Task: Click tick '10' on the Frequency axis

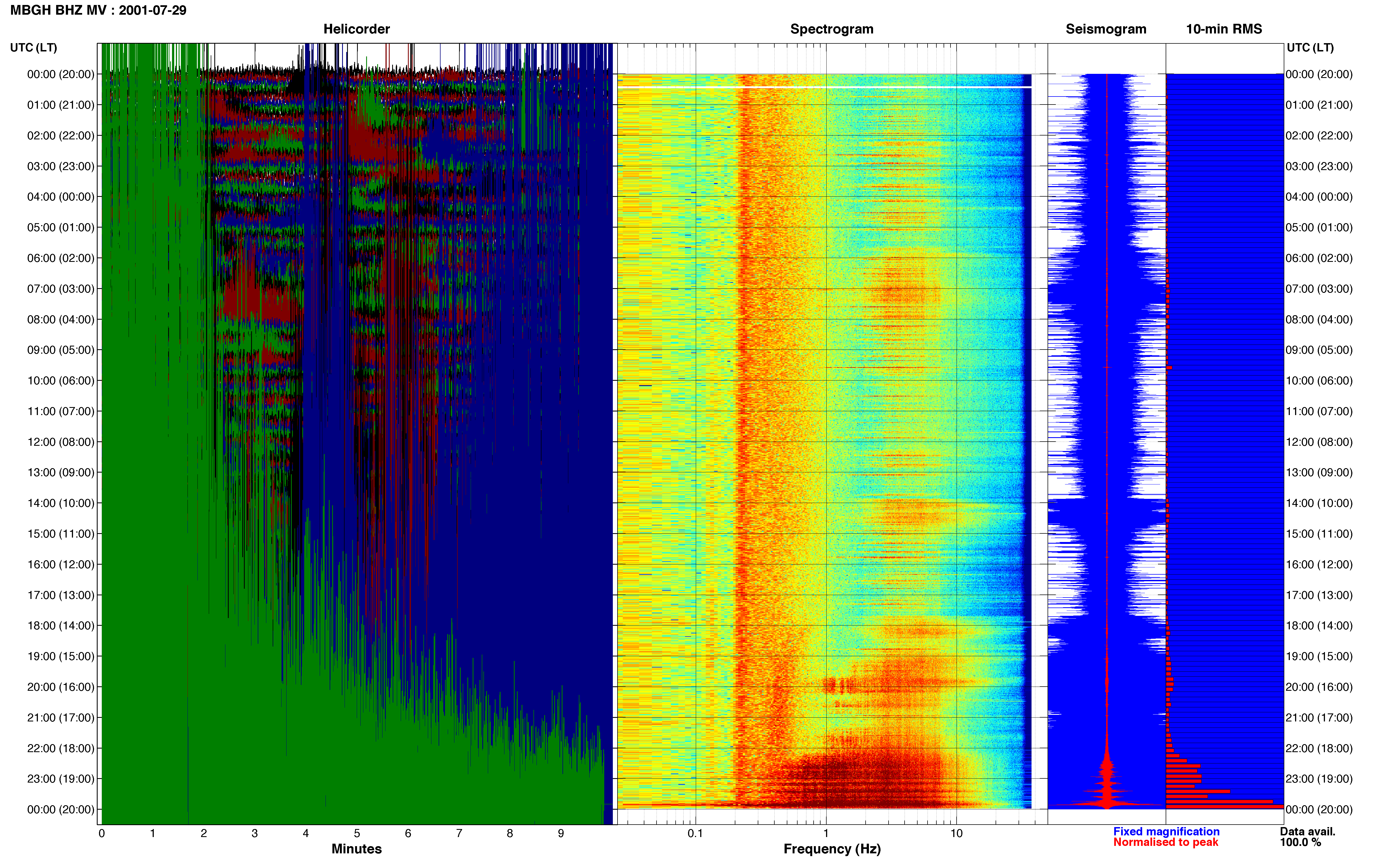Action: tap(956, 833)
